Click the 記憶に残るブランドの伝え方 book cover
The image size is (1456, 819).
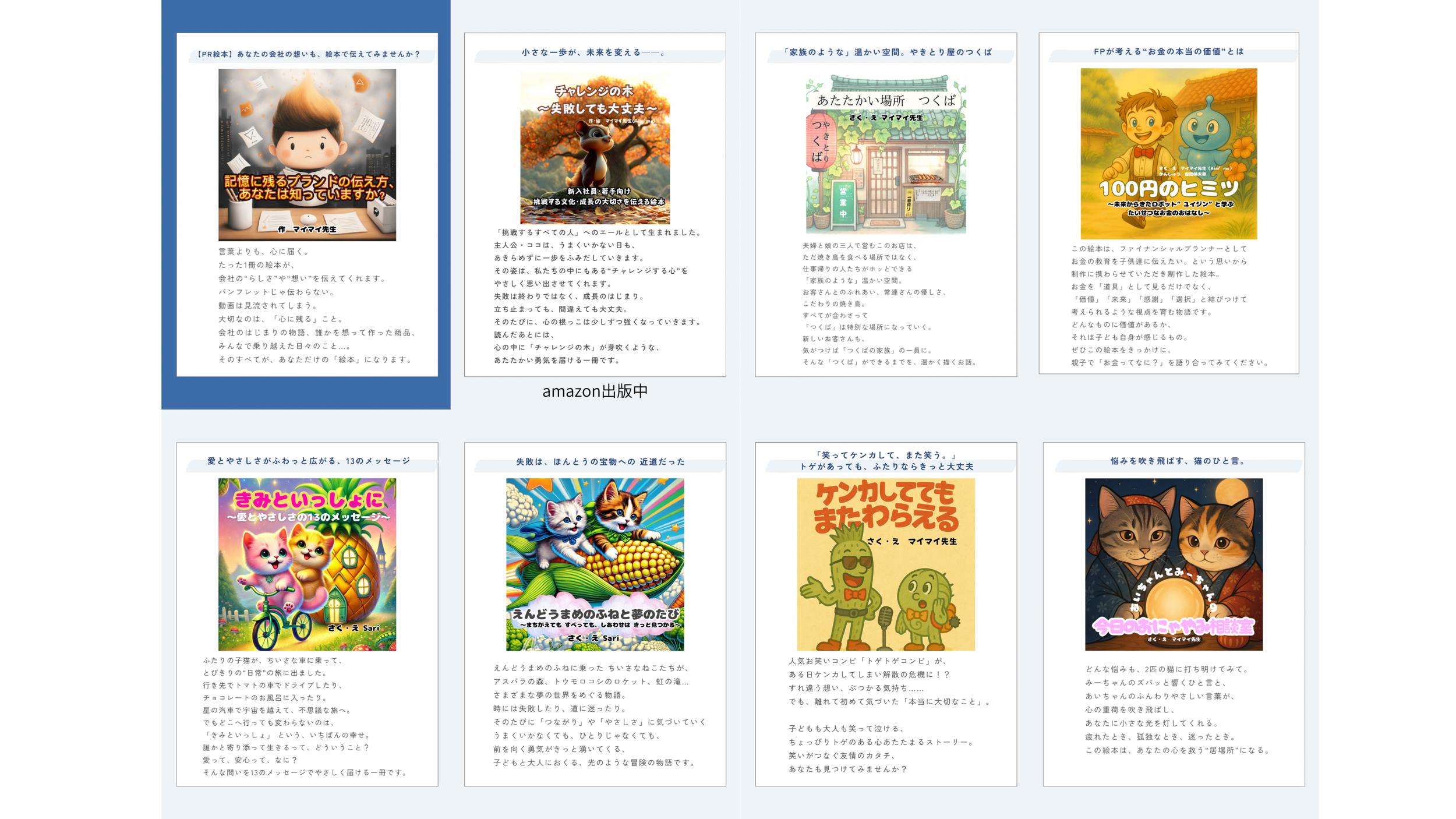click(x=307, y=154)
